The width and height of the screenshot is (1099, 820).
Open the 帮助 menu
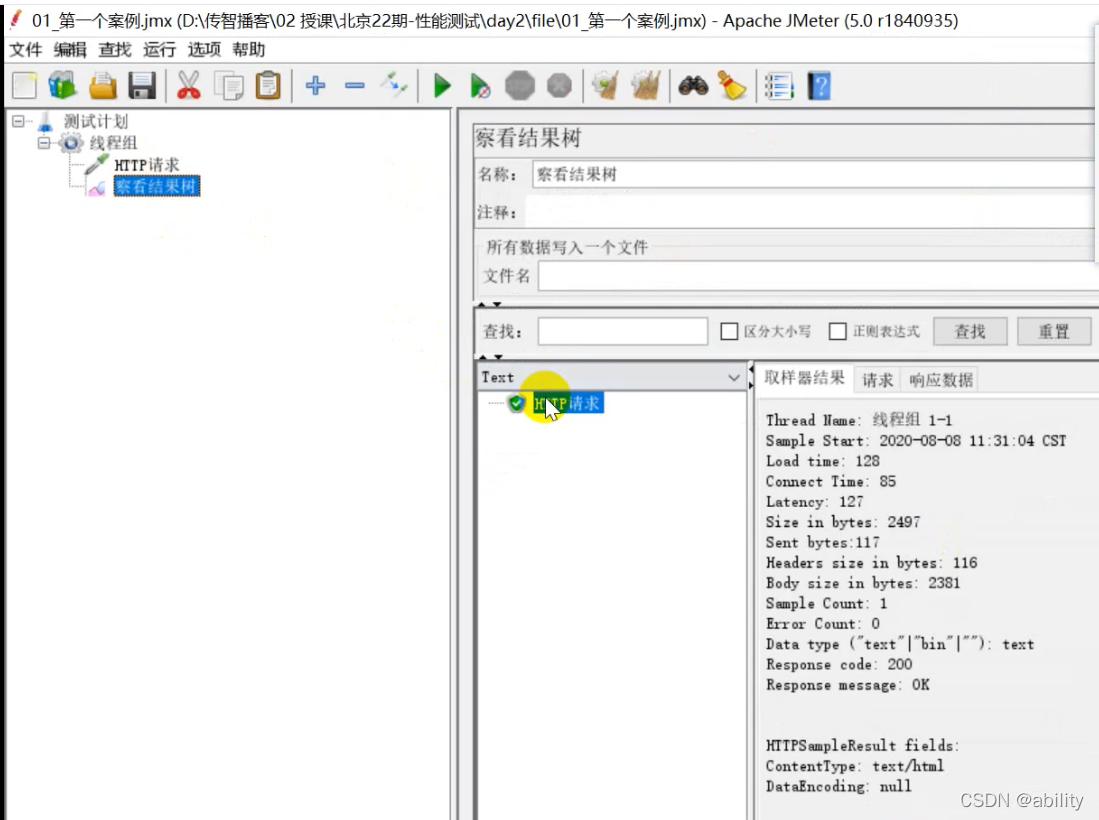(249, 50)
